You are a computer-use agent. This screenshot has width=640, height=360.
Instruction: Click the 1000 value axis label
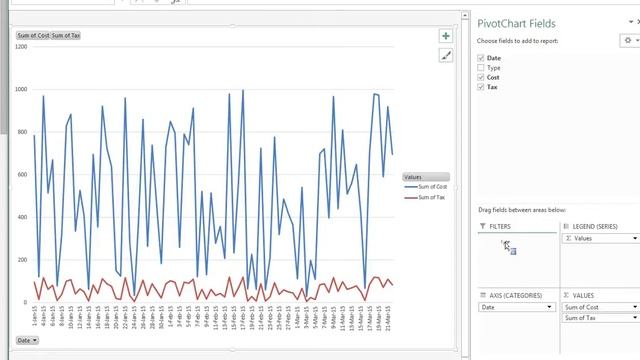pyautogui.click(x=21, y=89)
